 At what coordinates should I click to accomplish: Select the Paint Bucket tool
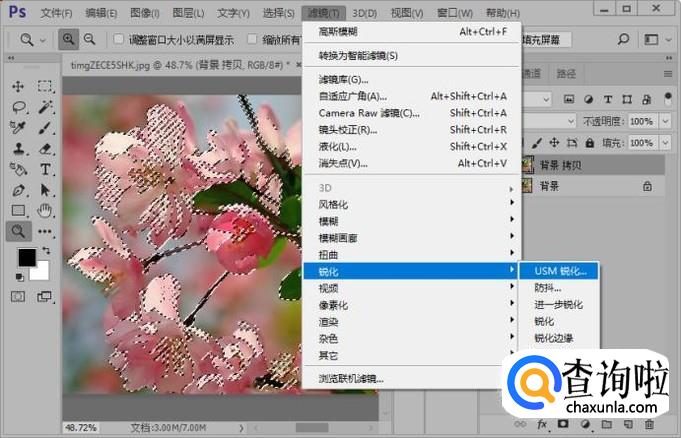tap(18, 169)
